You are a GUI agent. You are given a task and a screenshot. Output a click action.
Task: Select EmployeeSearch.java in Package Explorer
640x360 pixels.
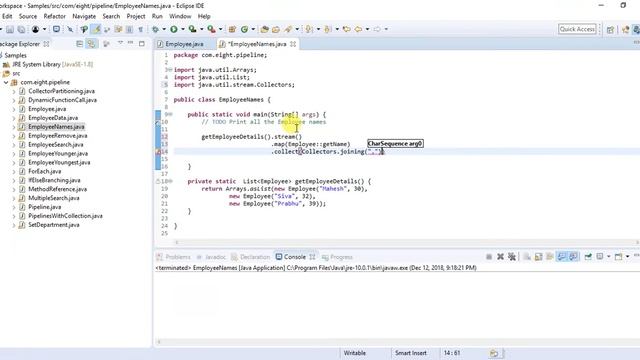tap(56, 144)
